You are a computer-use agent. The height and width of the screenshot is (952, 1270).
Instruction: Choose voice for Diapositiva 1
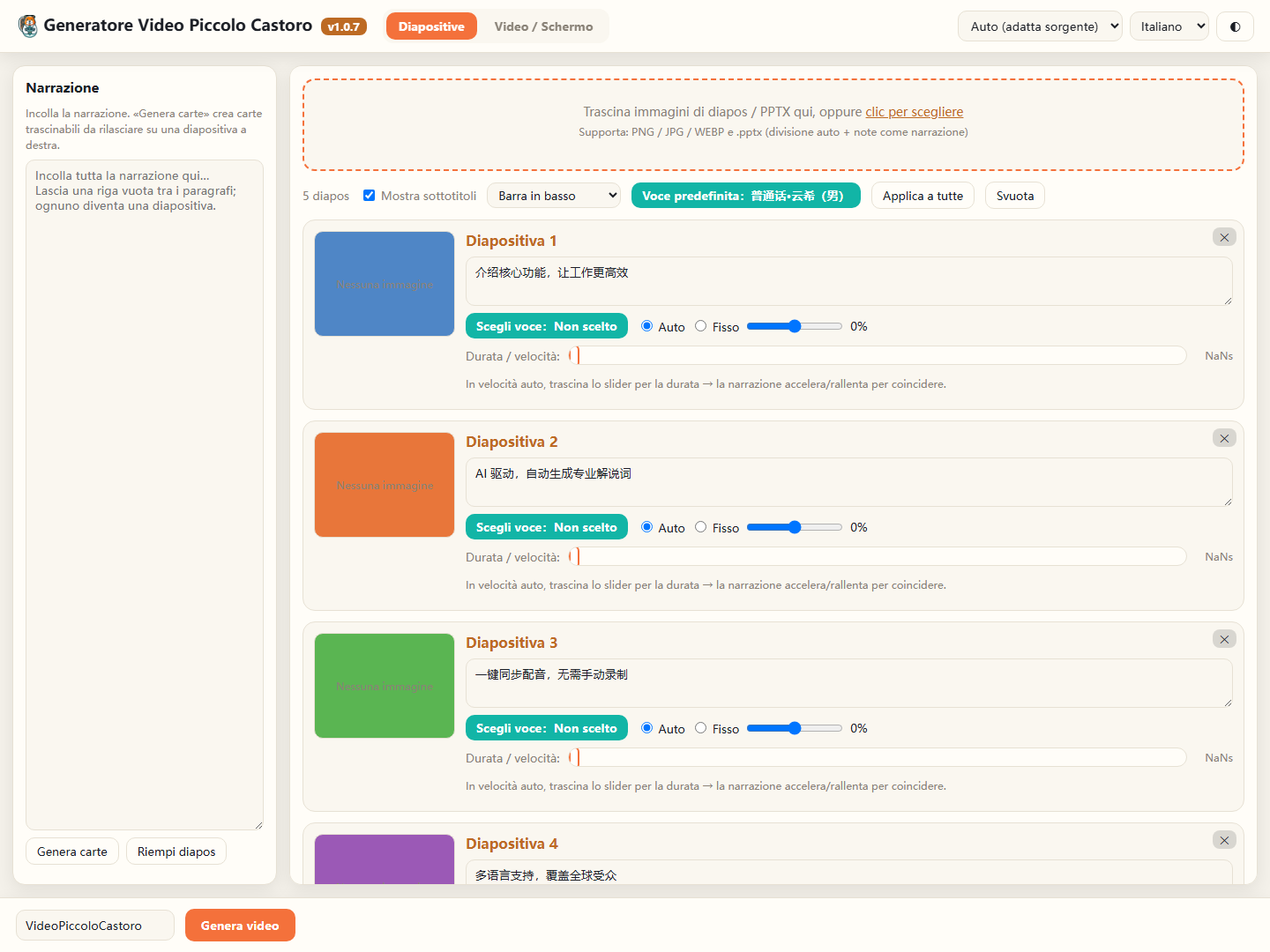click(547, 326)
